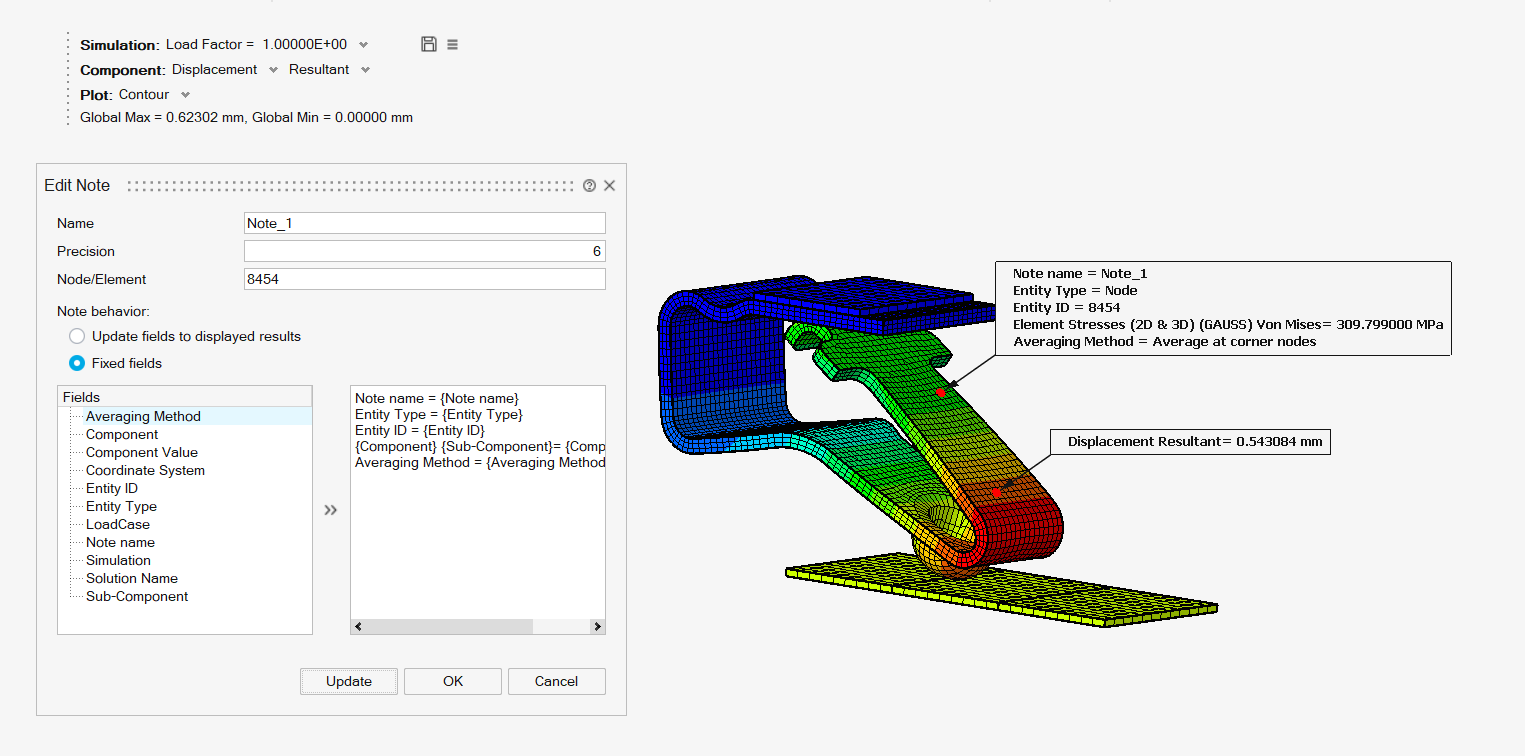Click the scrollbar left arrow in note text
The width and height of the screenshot is (1525, 756).
point(359,627)
